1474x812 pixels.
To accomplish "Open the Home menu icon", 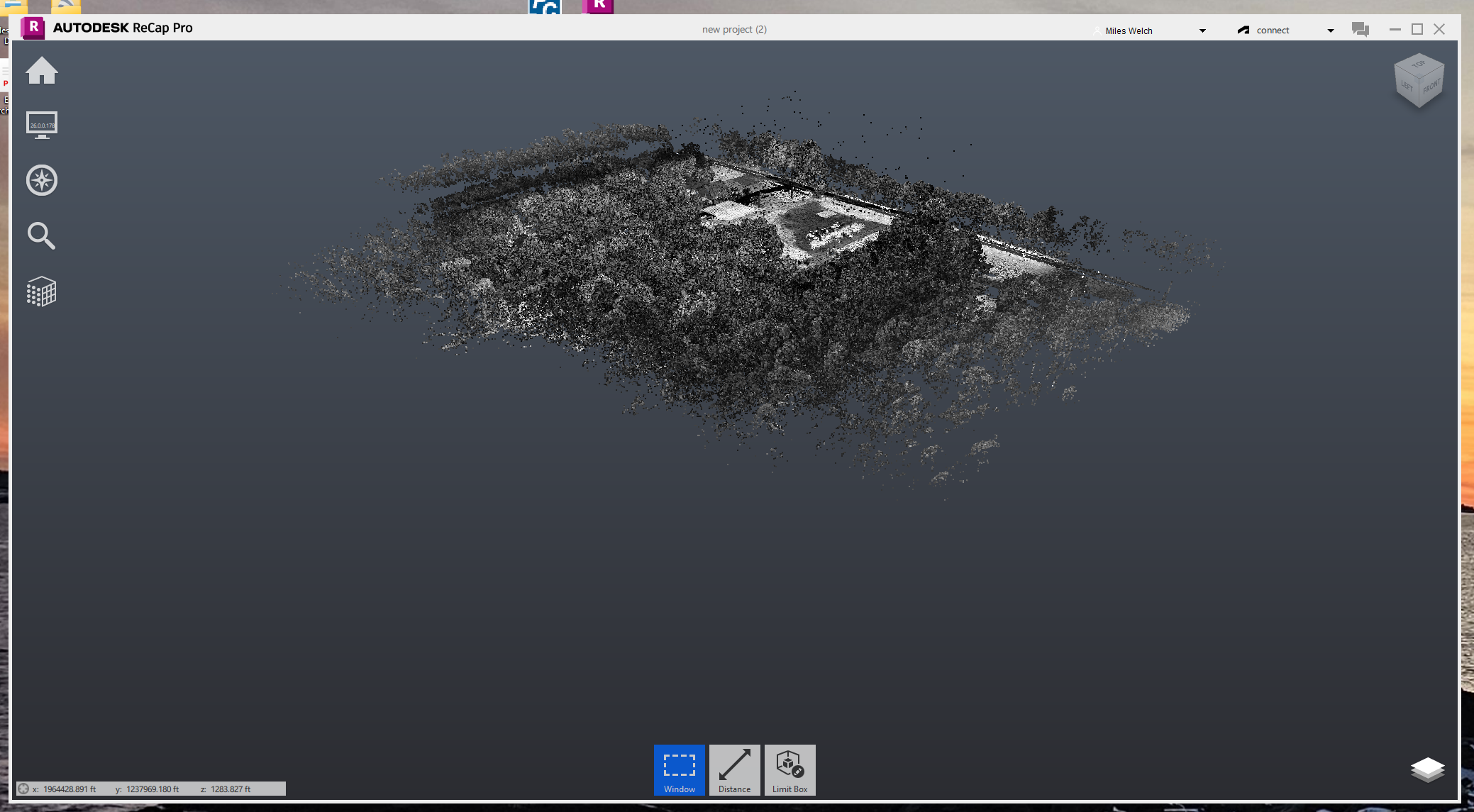I will (42, 70).
